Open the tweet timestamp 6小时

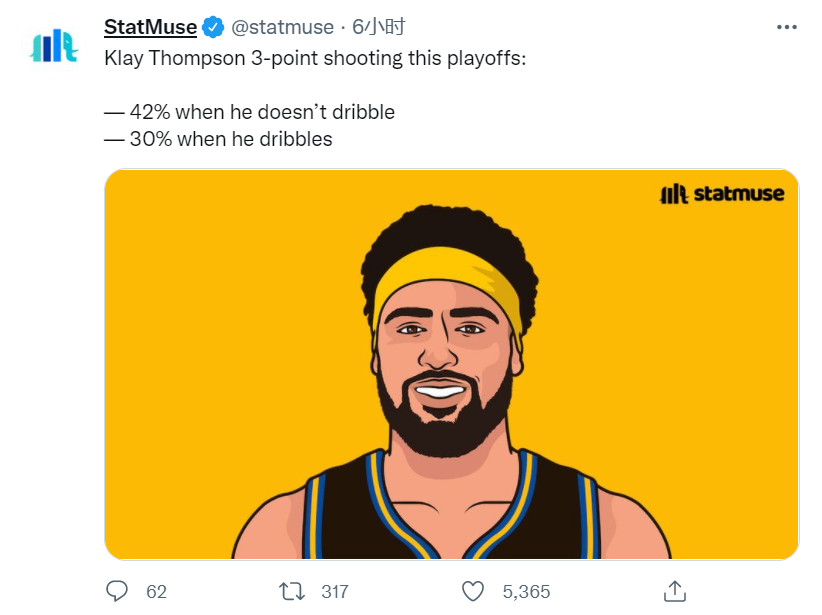click(378, 27)
